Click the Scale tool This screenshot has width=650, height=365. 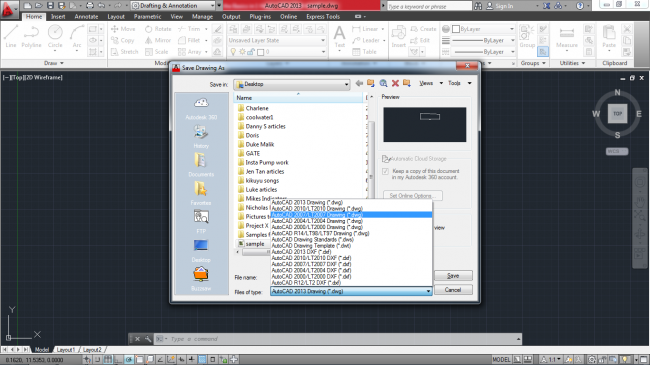[x=157, y=52]
